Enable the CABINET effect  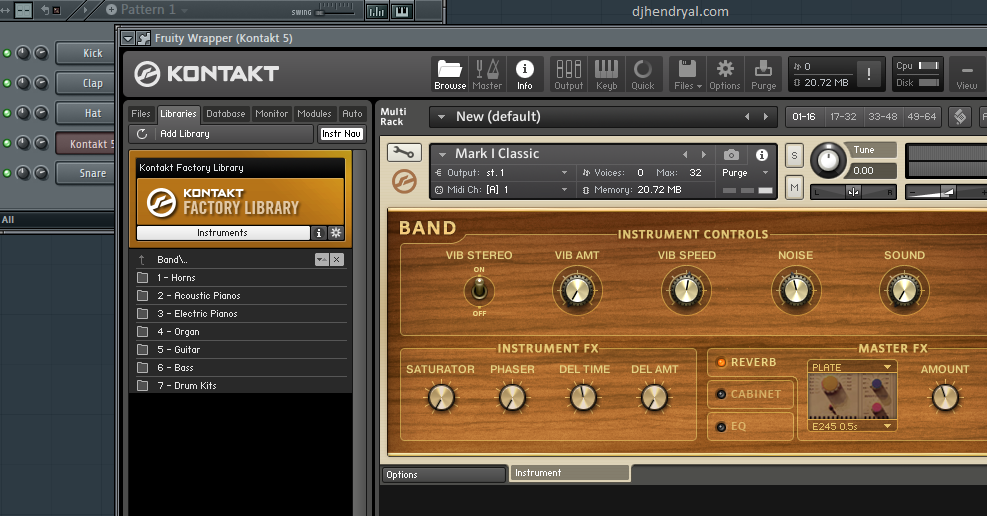(x=721, y=394)
